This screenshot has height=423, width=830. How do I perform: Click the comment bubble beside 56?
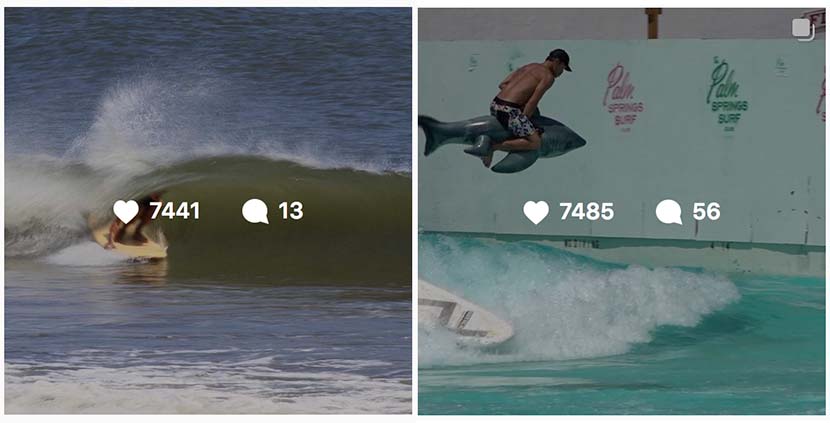click(x=669, y=212)
